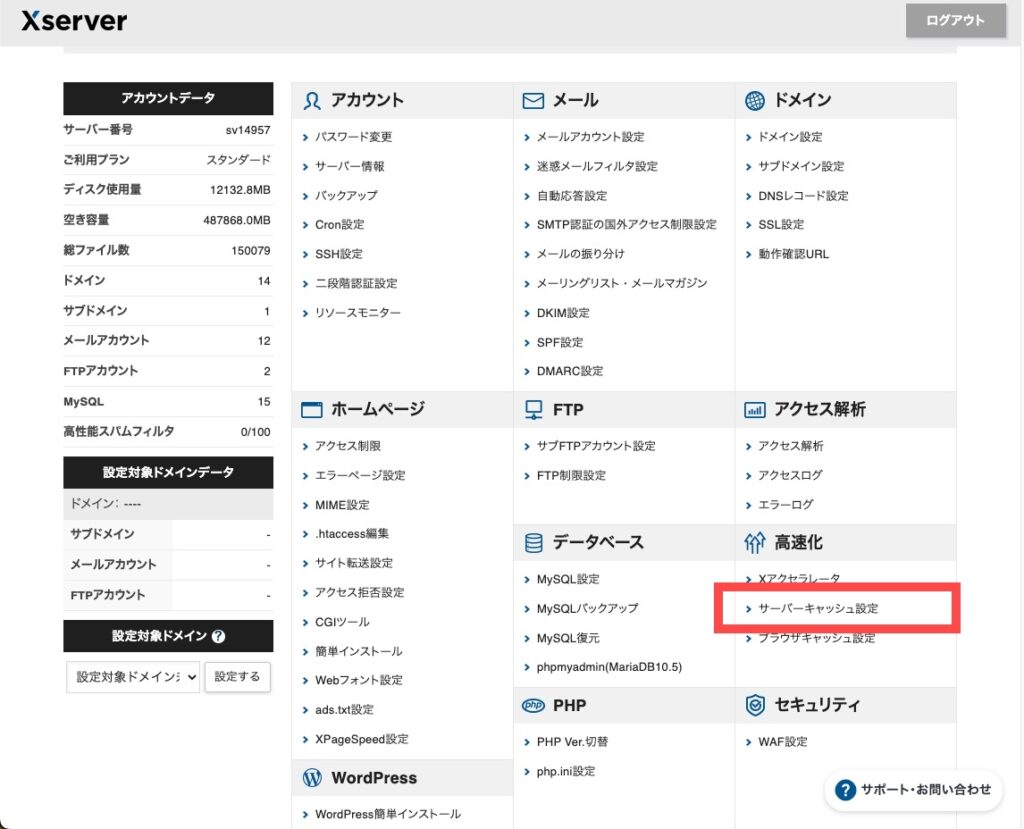
Task: Click the question mark icon in サポート・お問い合わせ
Action: (845, 790)
